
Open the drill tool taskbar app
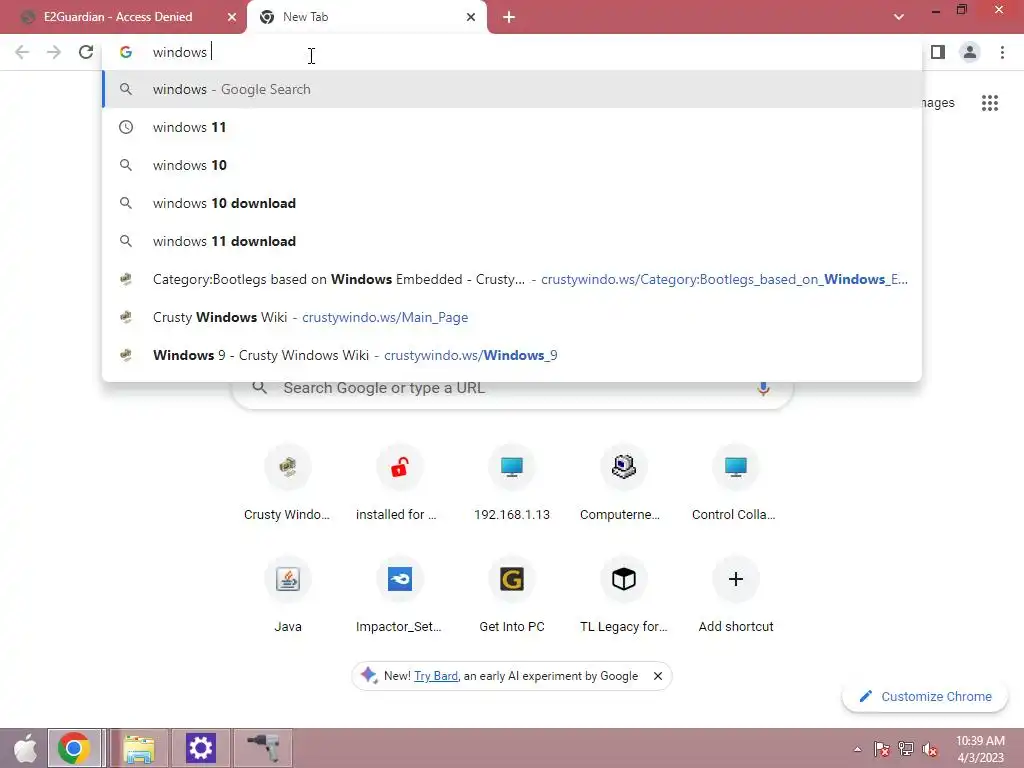pos(263,748)
